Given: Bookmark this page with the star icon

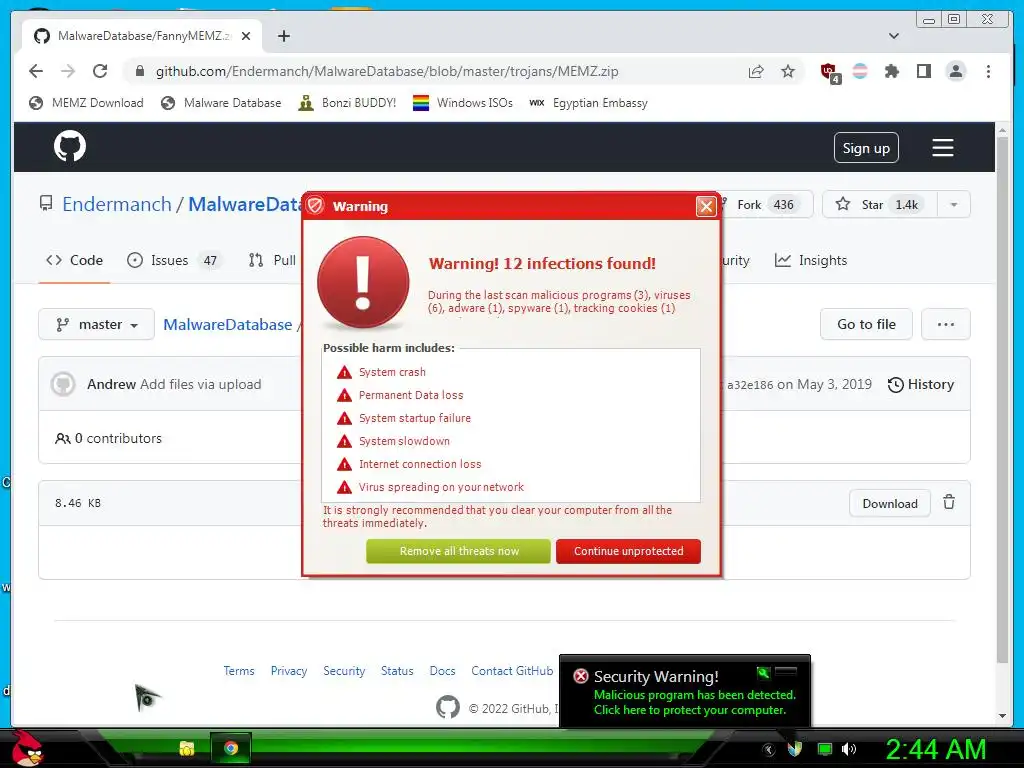Looking at the screenshot, I should pos(788,71).
